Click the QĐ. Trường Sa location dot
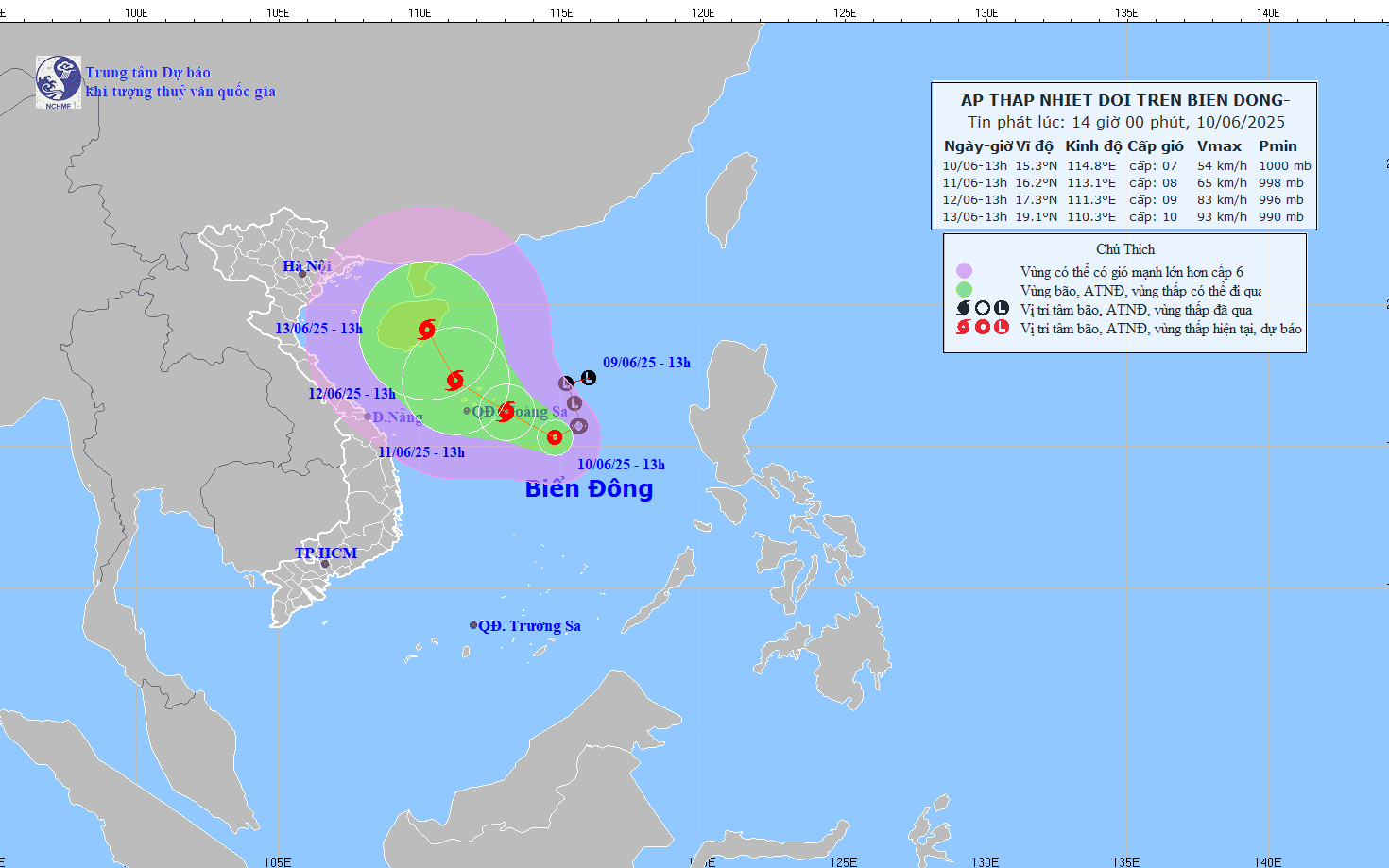This screenshot has height=868, width=1389. (473, 625)
